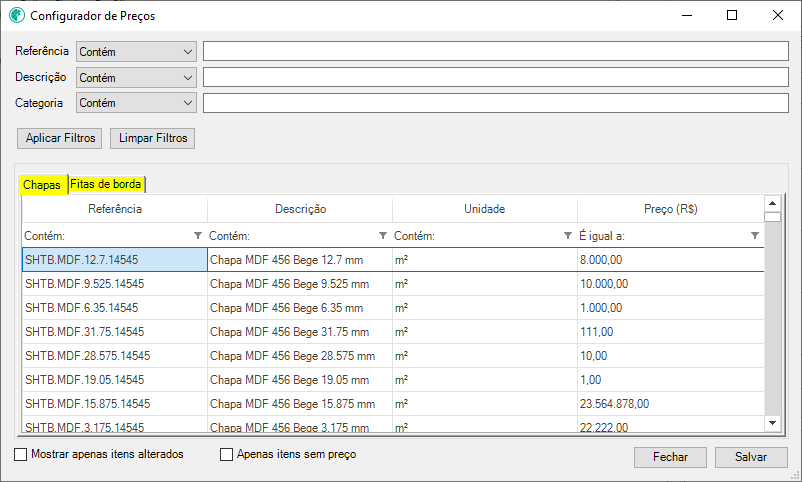Screen dimensions: 802x482
Task: Select cell SHTB.MDF.15.875.14545
Action: click(115, 404)
